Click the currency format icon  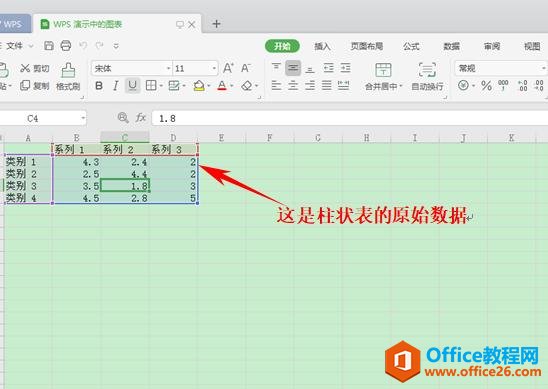(463, 85)
